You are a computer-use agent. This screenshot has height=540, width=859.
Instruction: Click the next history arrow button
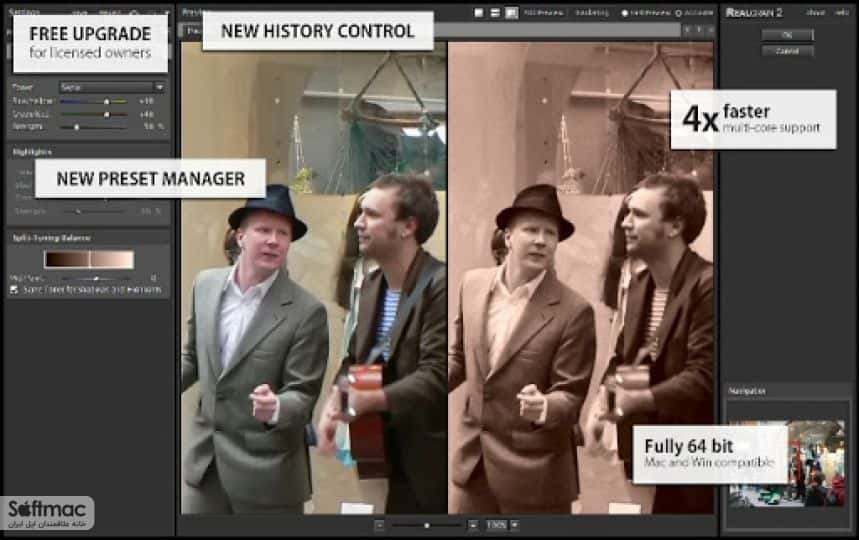coord(700,30)
